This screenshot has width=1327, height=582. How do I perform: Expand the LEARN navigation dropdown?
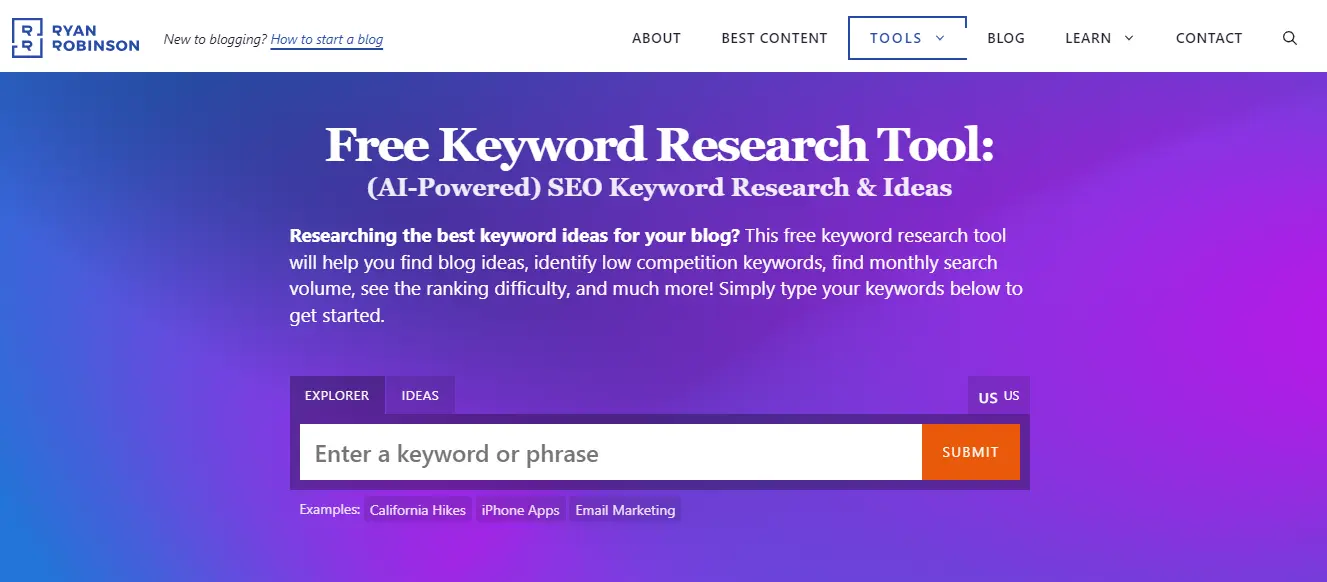(x=1098, y=38)
